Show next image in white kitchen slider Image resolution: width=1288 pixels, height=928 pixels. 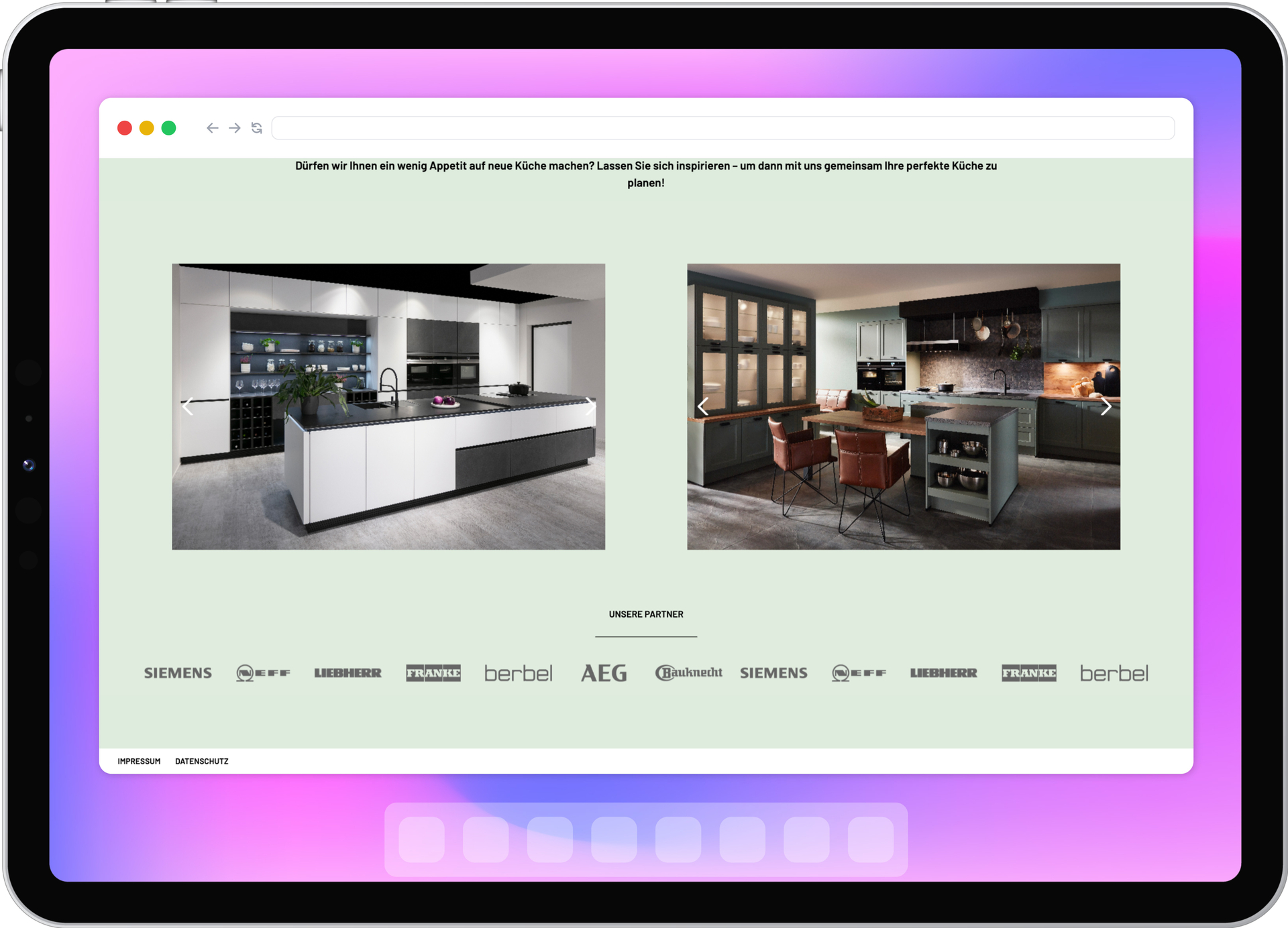589,406
